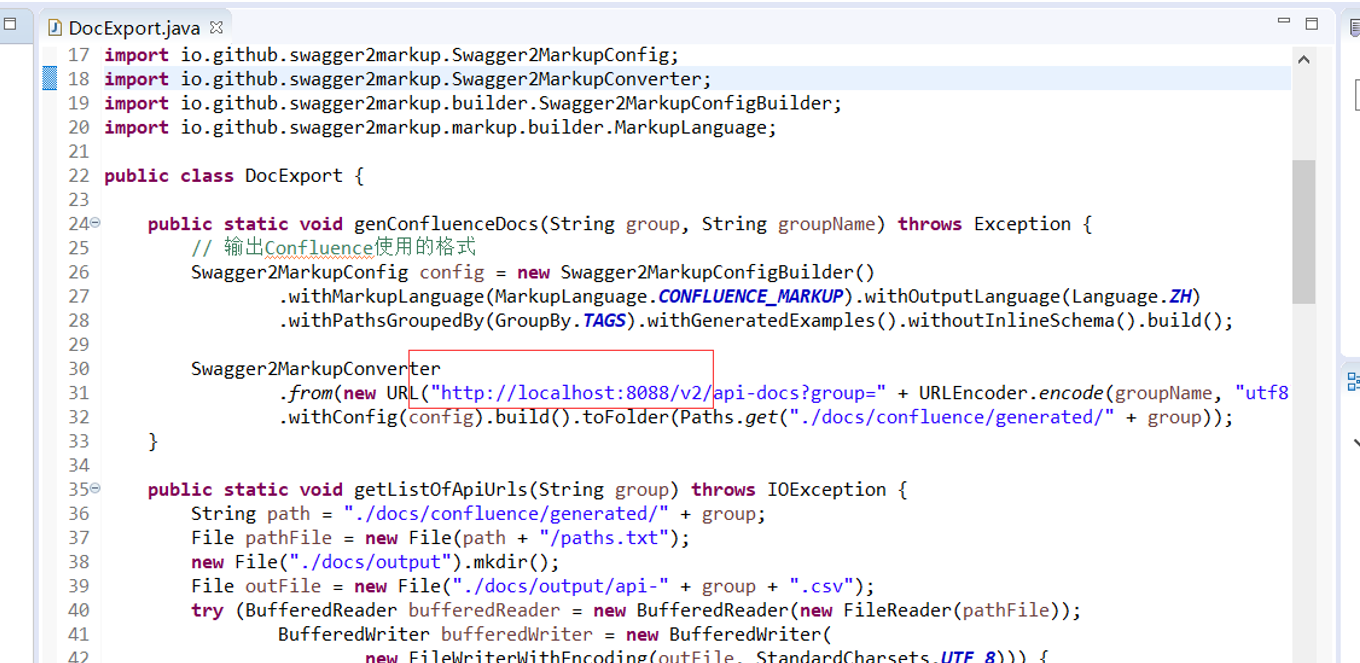Click Swagger2MarkupConverter on line 30
The height and width of the screenshot is (663, 1360).
tap(315, 369)
